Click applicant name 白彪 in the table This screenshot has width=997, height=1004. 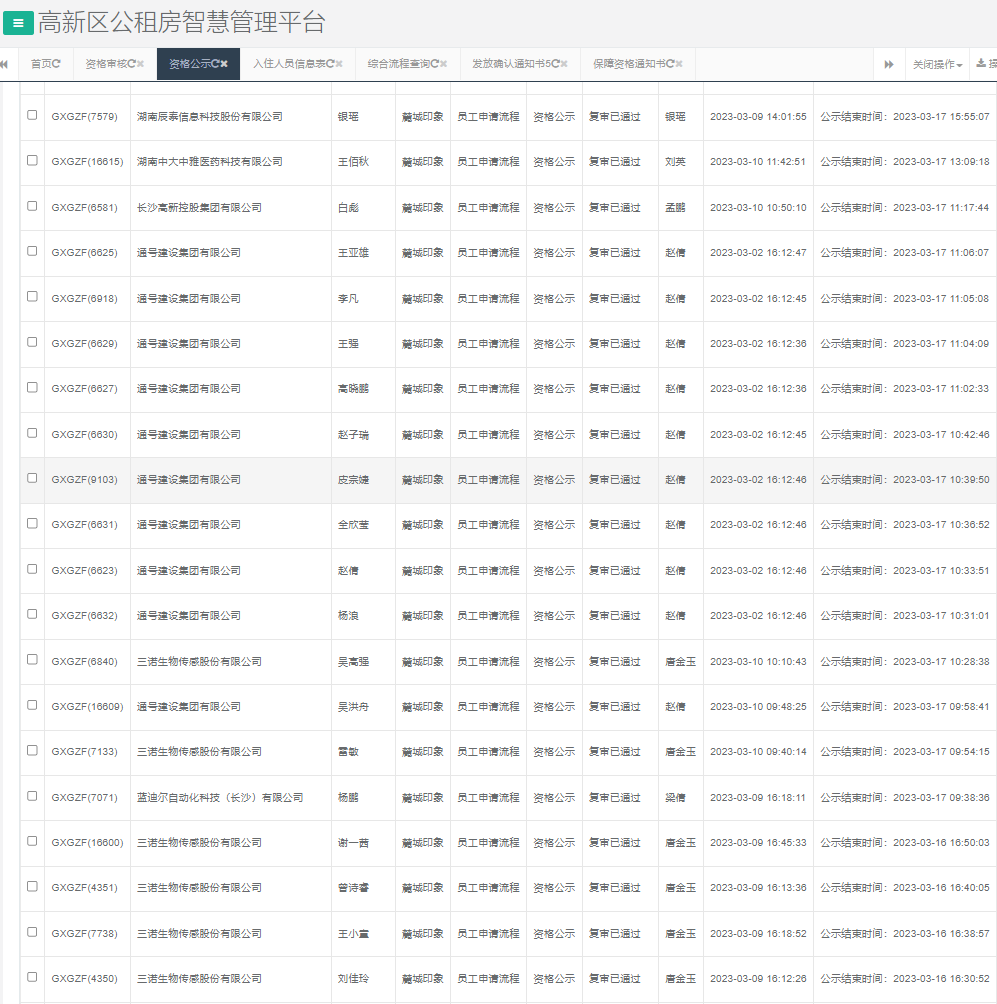coord(348,208)
